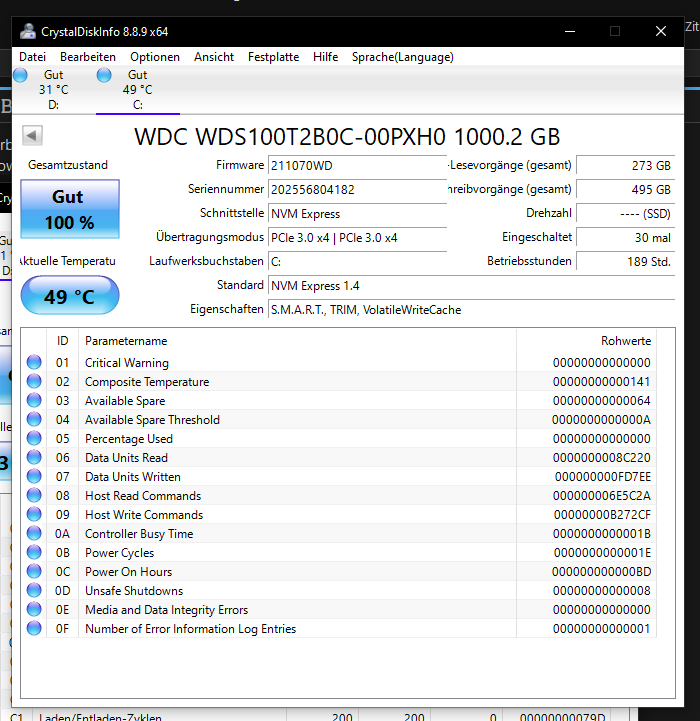Open the Optionen menu
This screenshot has height=721, width=700.
pos(155,57)
